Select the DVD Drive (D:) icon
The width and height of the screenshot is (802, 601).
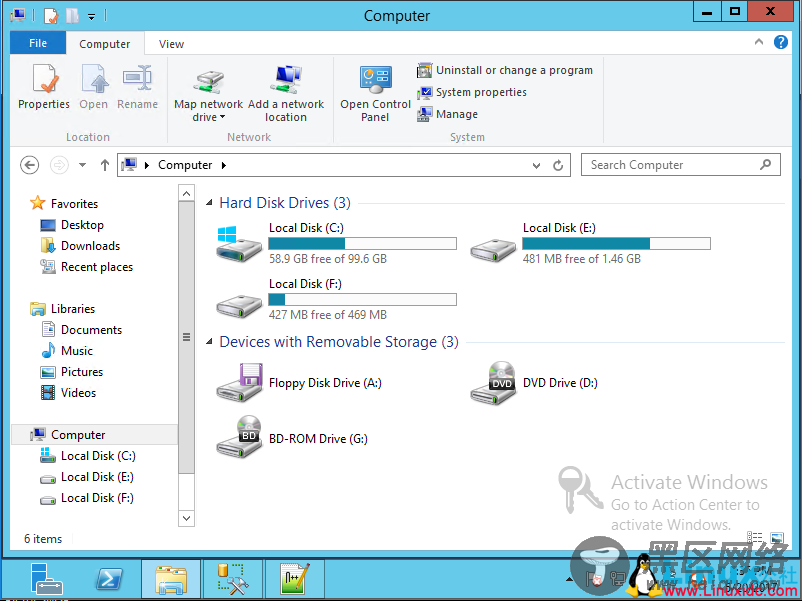click(493, 383)
